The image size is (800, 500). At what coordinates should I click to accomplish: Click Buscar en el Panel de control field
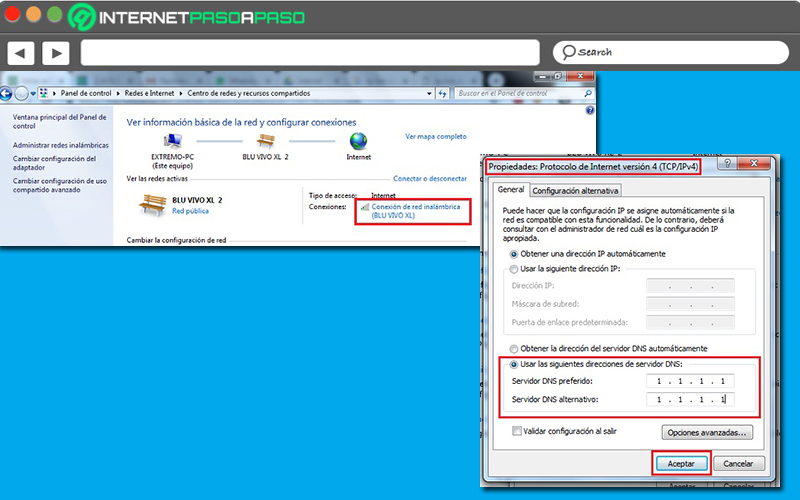pos(524,93)
